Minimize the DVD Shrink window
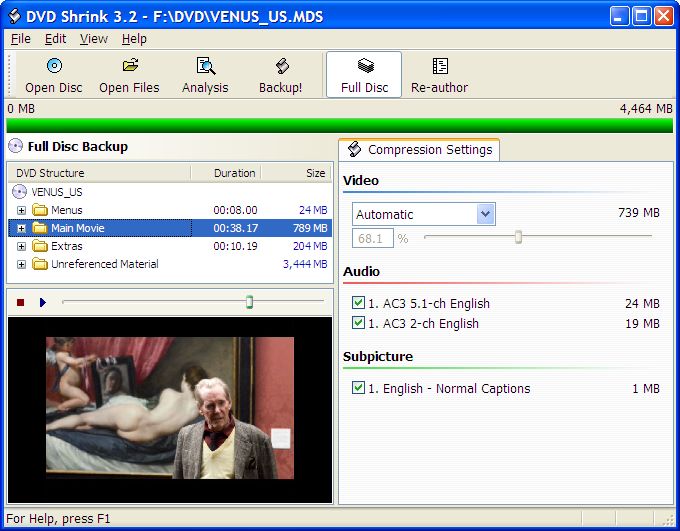This screenshot has height=531, width=680. (619, 16)
